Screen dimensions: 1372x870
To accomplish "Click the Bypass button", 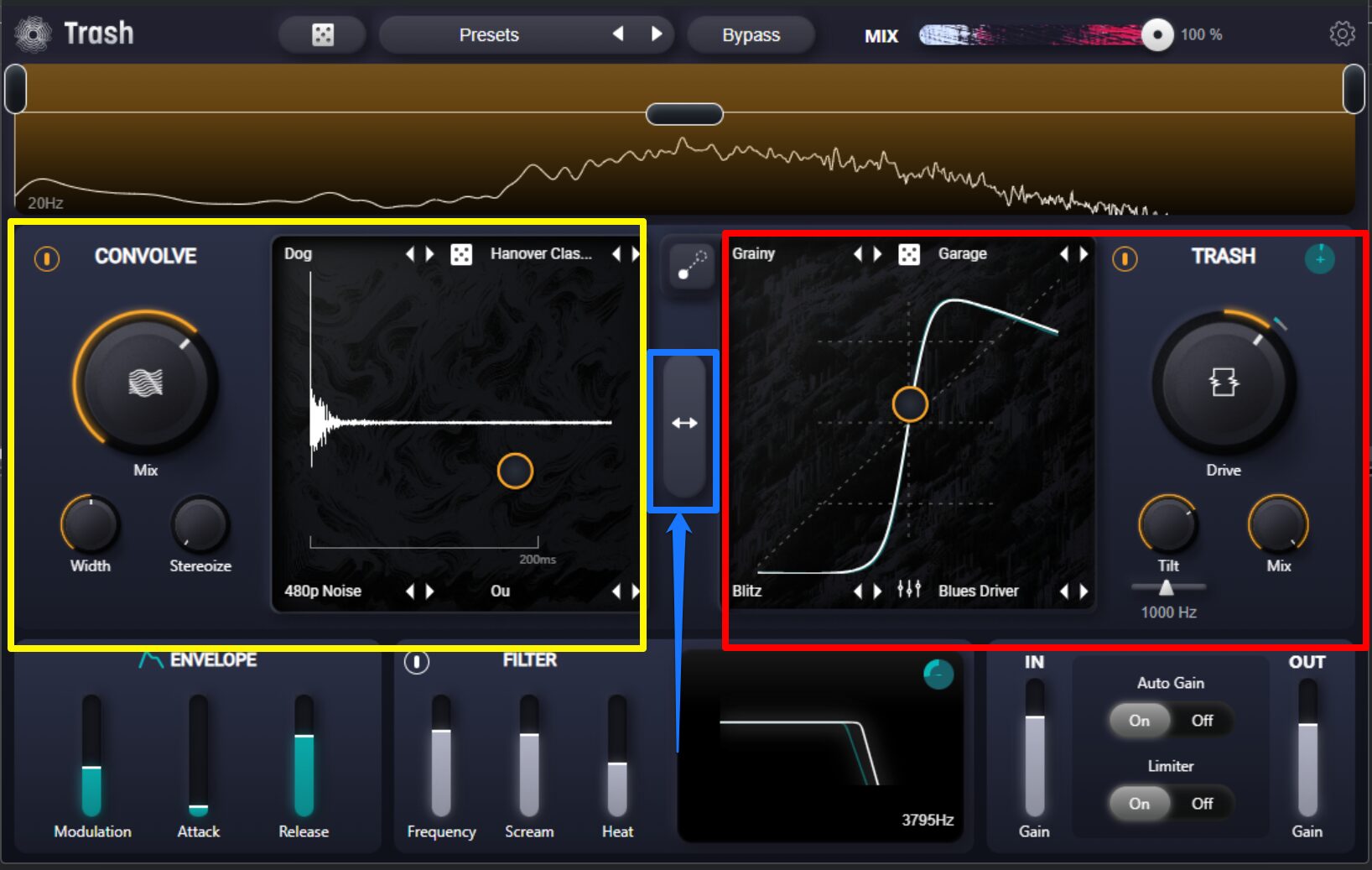I will coord(751,35).
